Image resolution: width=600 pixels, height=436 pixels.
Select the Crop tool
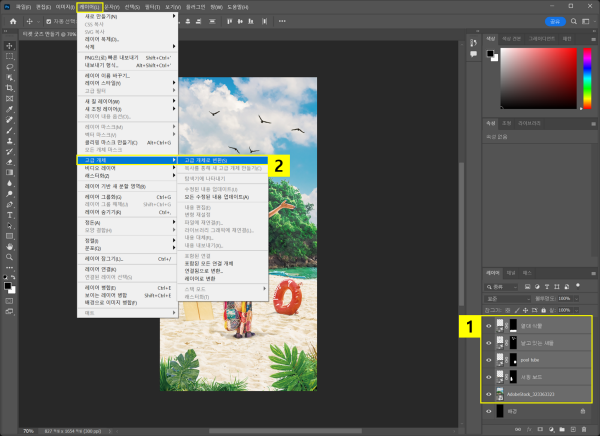10,88
